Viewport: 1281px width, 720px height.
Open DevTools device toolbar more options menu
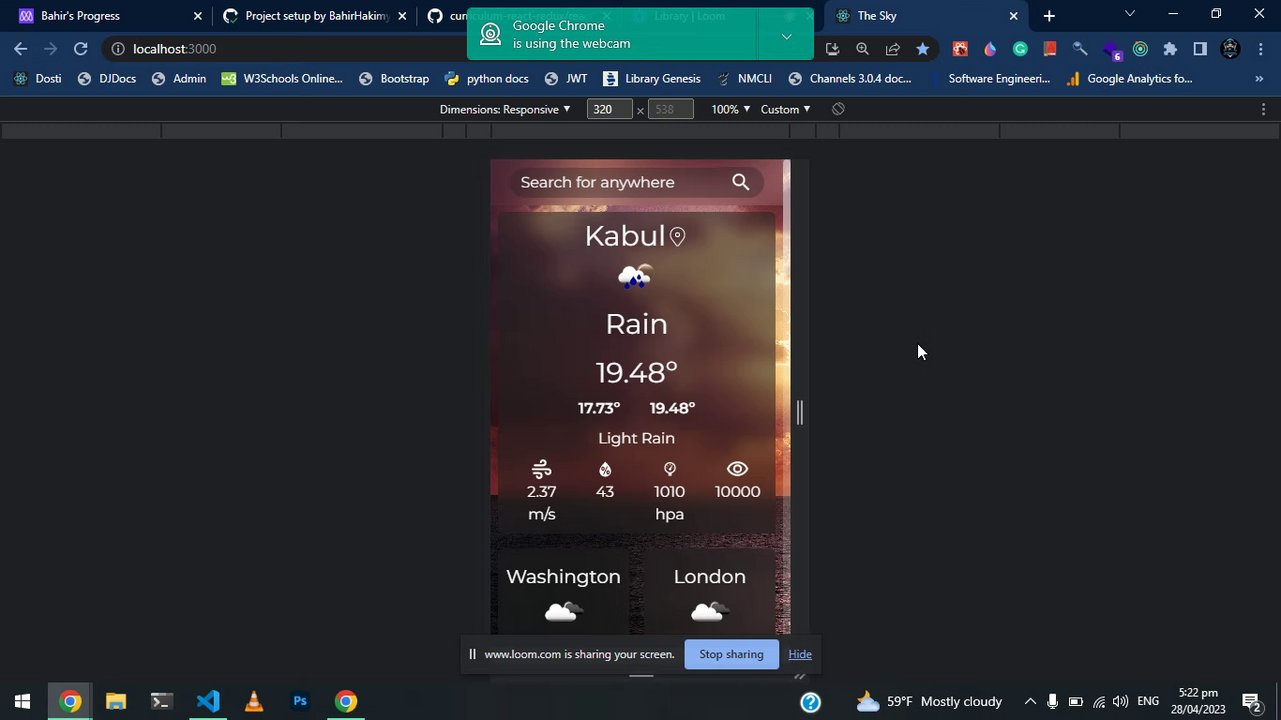click(x=1263, y=109)
